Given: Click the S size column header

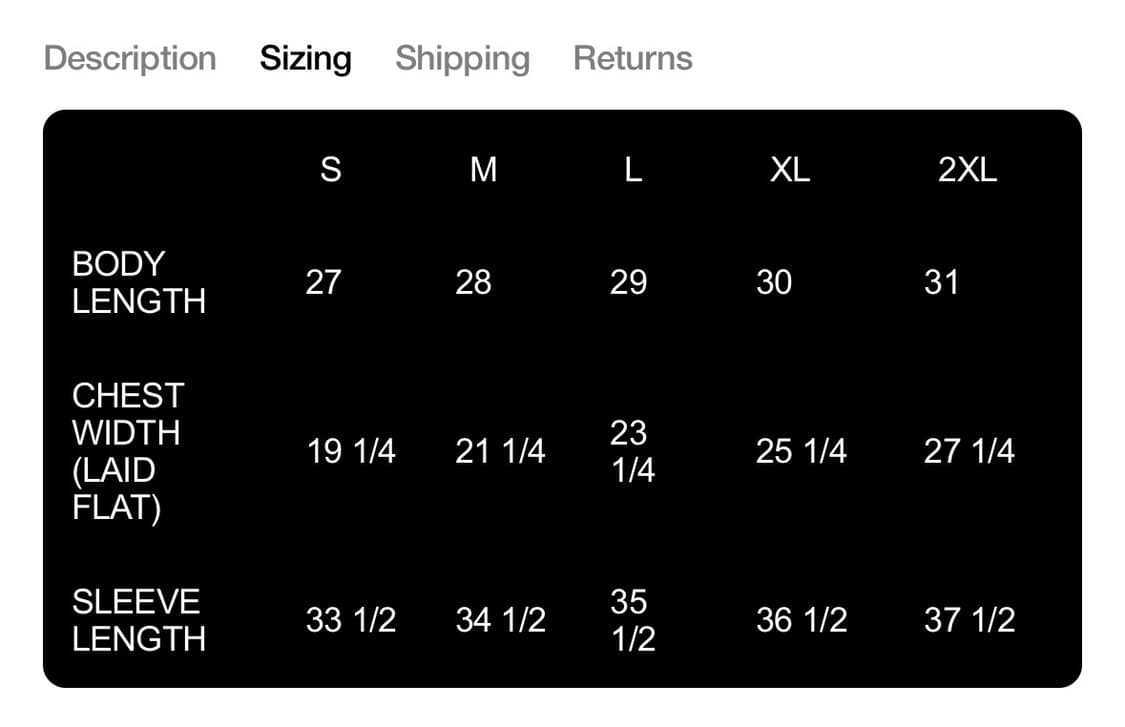Looking at the screenshot, I should [330, 170].
